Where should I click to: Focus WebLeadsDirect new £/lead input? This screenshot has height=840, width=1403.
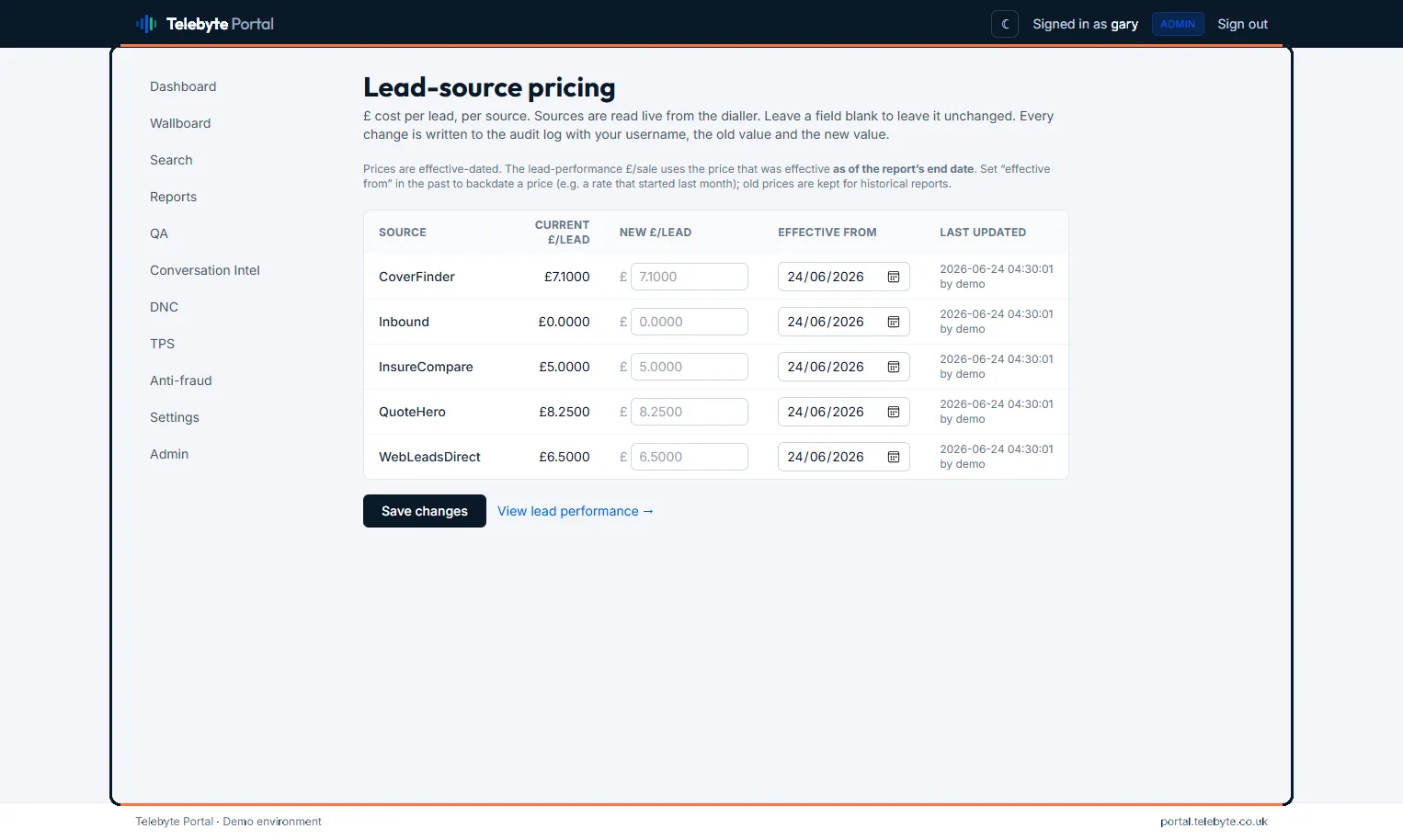pos(690,457)
